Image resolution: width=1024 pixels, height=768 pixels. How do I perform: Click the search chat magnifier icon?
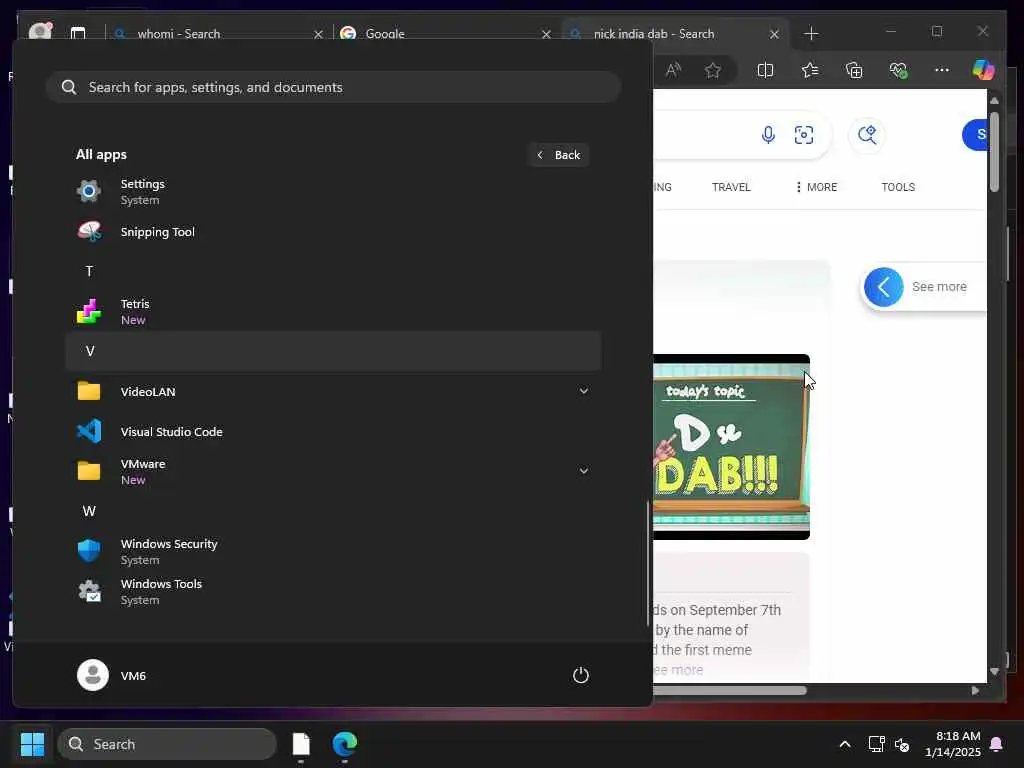pyautogui.click(x=867, y=135)
